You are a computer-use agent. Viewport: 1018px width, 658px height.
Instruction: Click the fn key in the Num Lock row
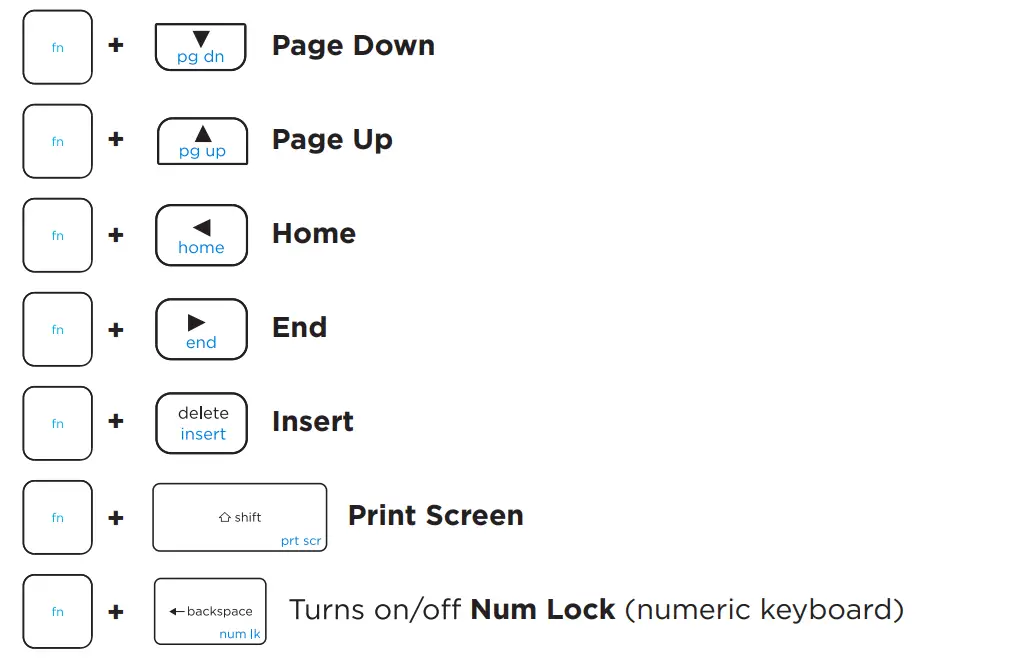pos(57,611)
